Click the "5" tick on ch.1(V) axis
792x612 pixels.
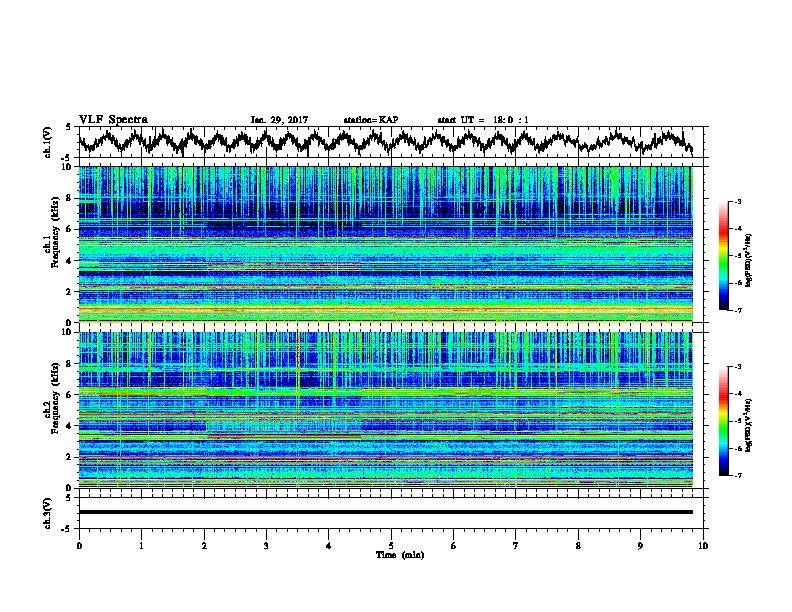click(x=69, y=127)
